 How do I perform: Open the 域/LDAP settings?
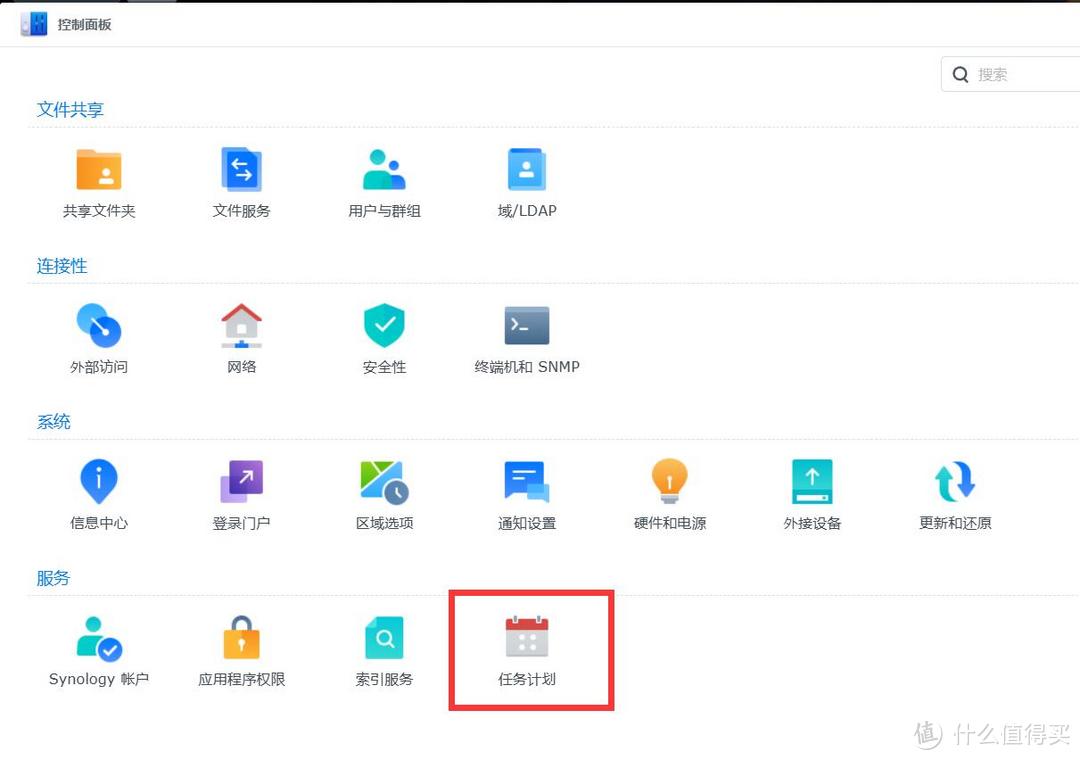pyautogui.click(x=526, y=180)
